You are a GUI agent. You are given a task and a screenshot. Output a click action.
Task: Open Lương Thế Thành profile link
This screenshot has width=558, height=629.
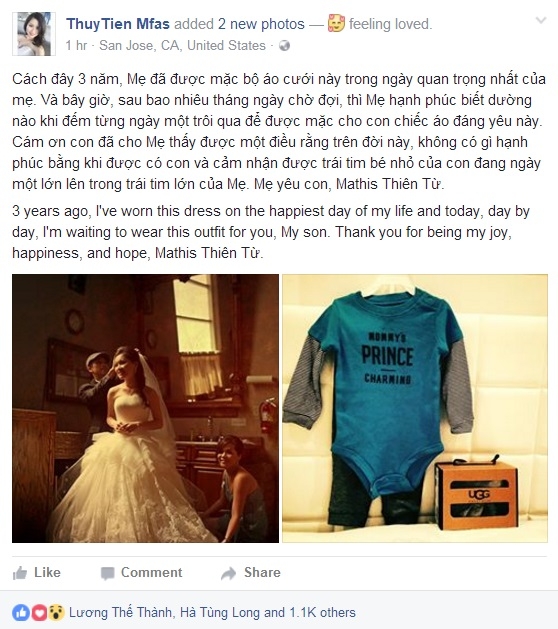121,613
